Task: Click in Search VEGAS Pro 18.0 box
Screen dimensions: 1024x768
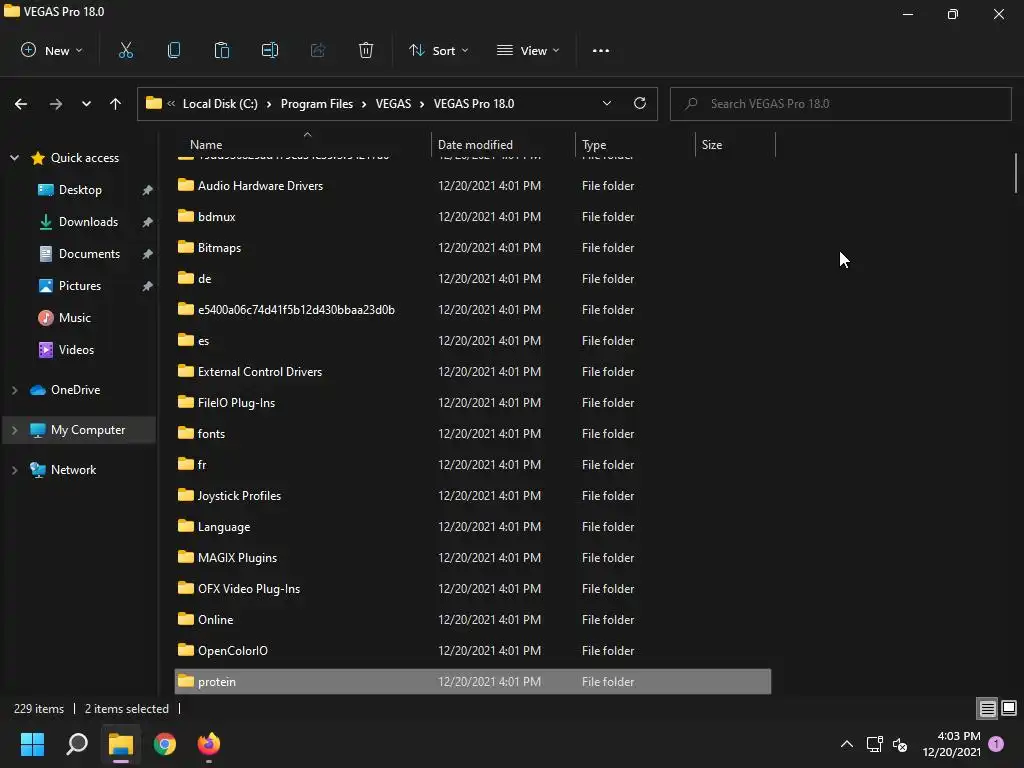Action: point(840,104)
